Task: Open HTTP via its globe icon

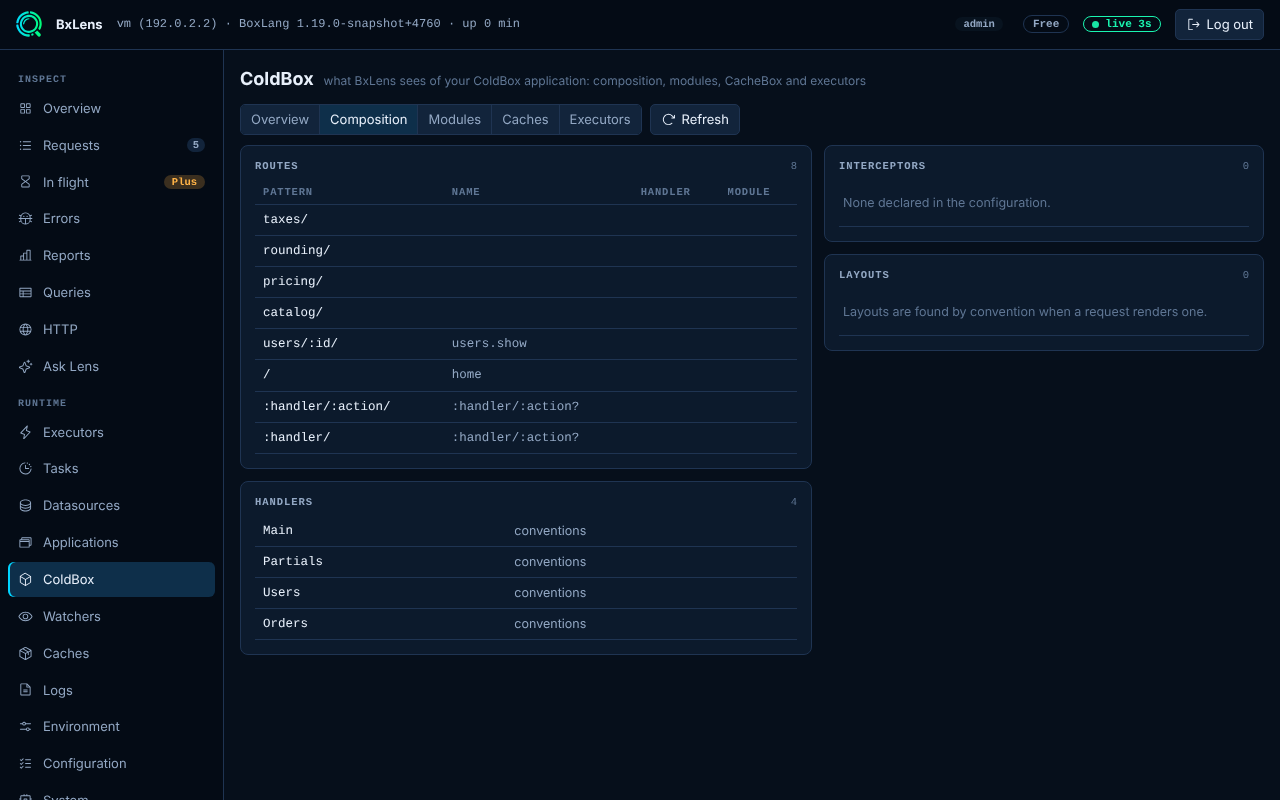Action: coord(25,329)
